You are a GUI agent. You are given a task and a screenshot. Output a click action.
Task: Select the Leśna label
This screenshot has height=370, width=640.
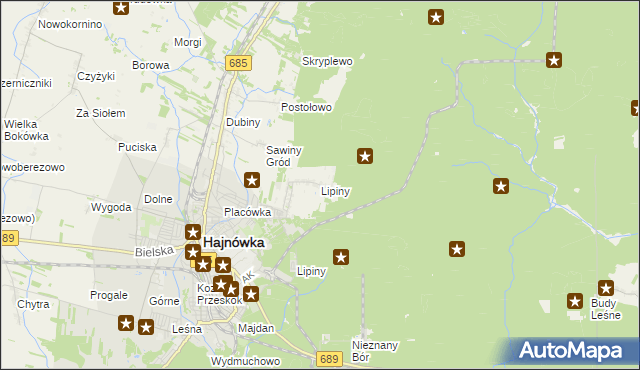(x=187, y=329)
